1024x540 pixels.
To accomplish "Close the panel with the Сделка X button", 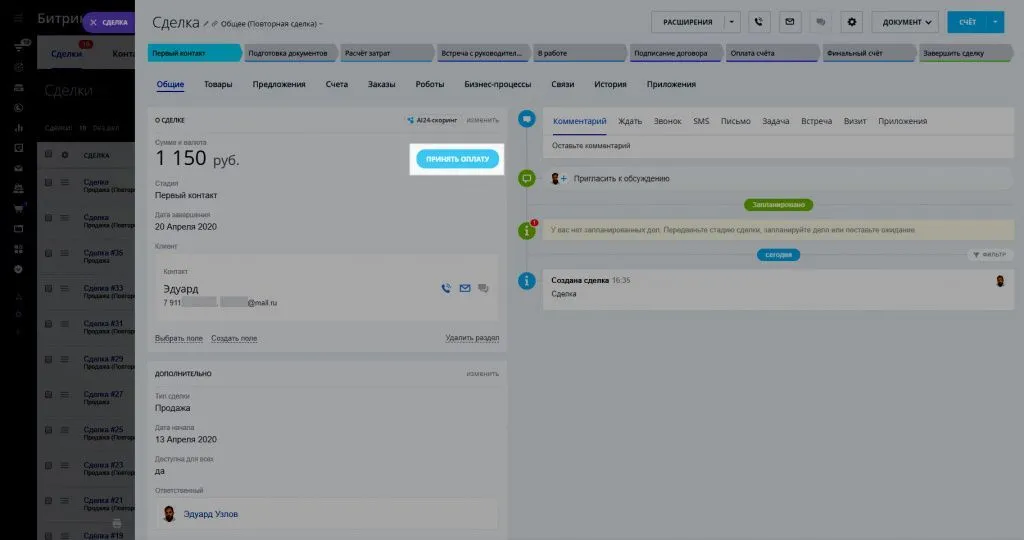I will 93,22.
